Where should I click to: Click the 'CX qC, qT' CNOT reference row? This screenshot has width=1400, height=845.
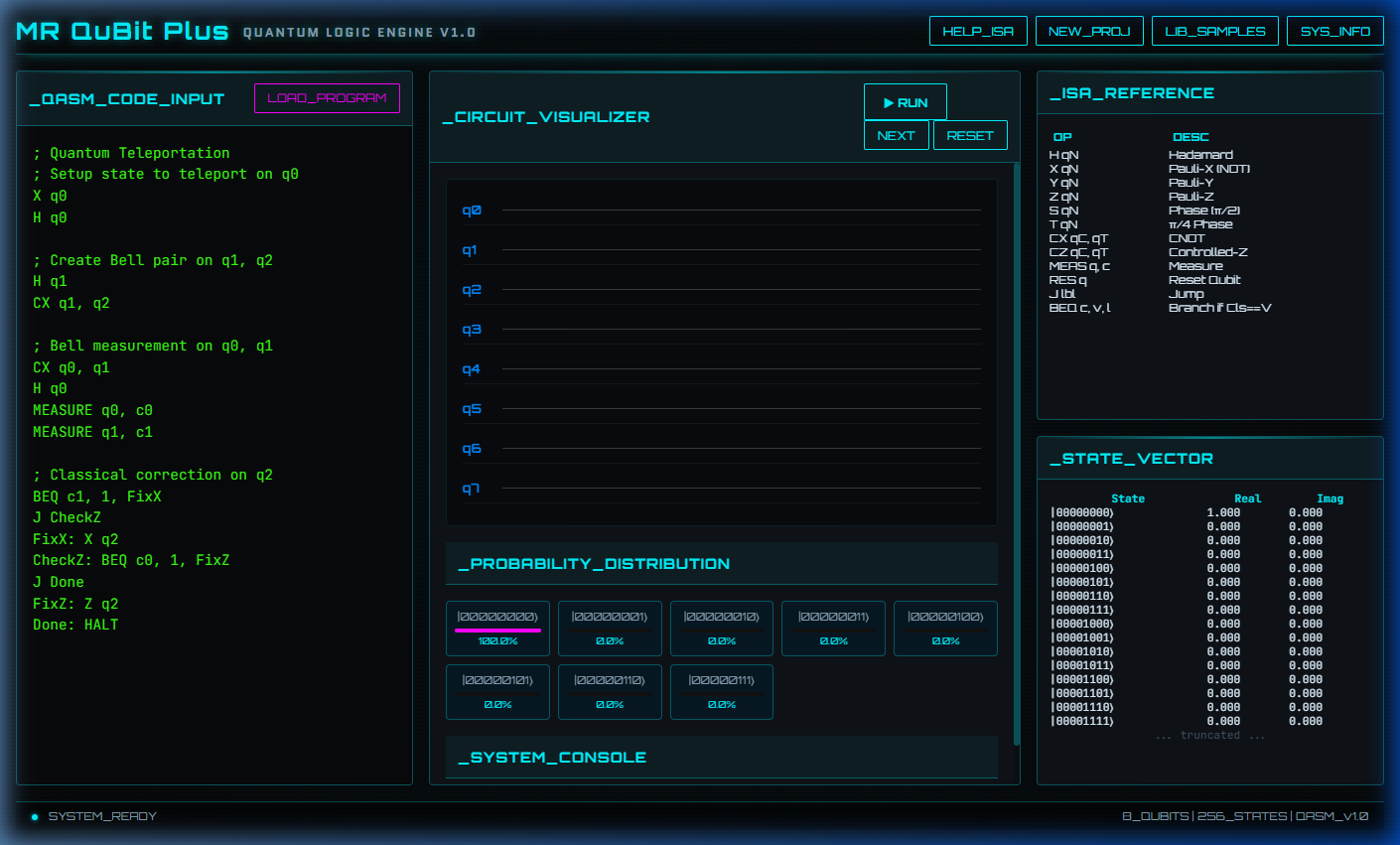1209,238
